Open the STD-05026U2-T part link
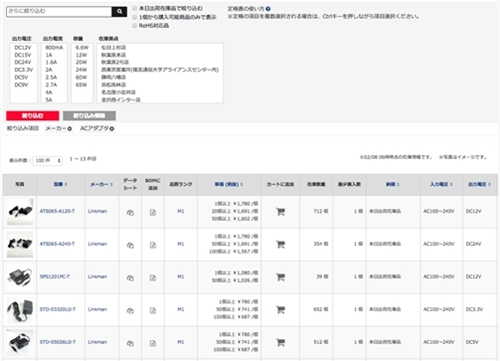The image size is (500, 361). click(x=58, y=342)
